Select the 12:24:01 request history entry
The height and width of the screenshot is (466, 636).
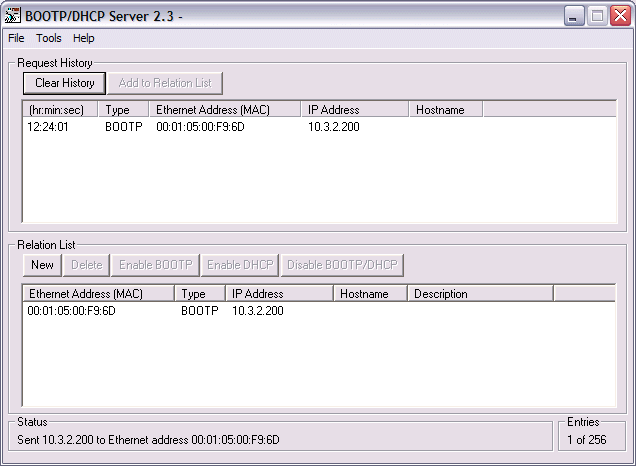(48, 127)
